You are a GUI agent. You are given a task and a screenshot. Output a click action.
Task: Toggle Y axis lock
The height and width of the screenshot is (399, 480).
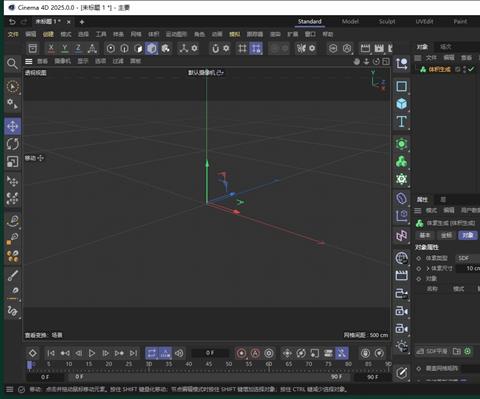click(x=65, y=48)
